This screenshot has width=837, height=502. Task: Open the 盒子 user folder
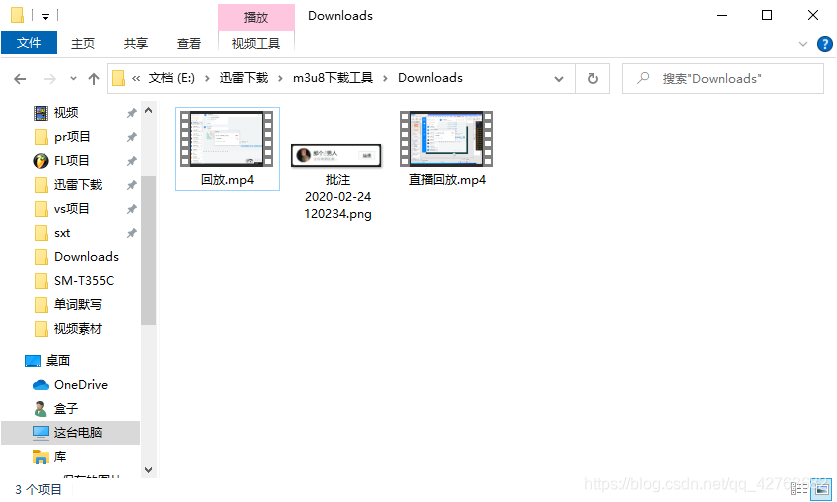pos(66,409)
